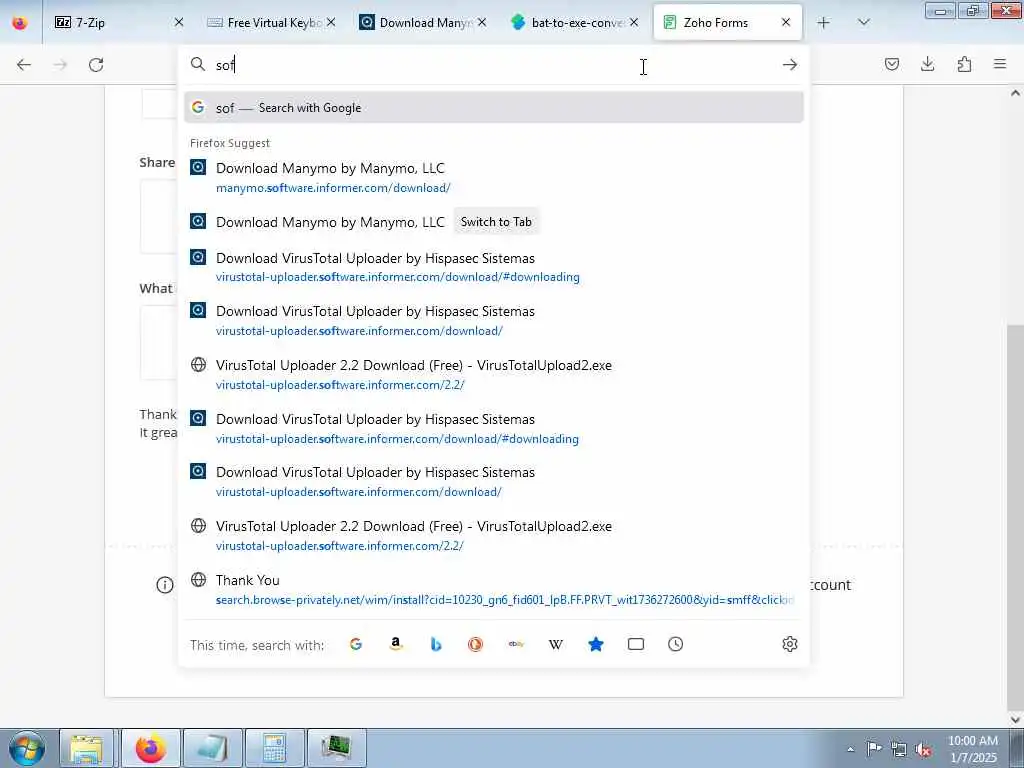
Task: Click the Firefox View icon
Action: tap(20, 23)
